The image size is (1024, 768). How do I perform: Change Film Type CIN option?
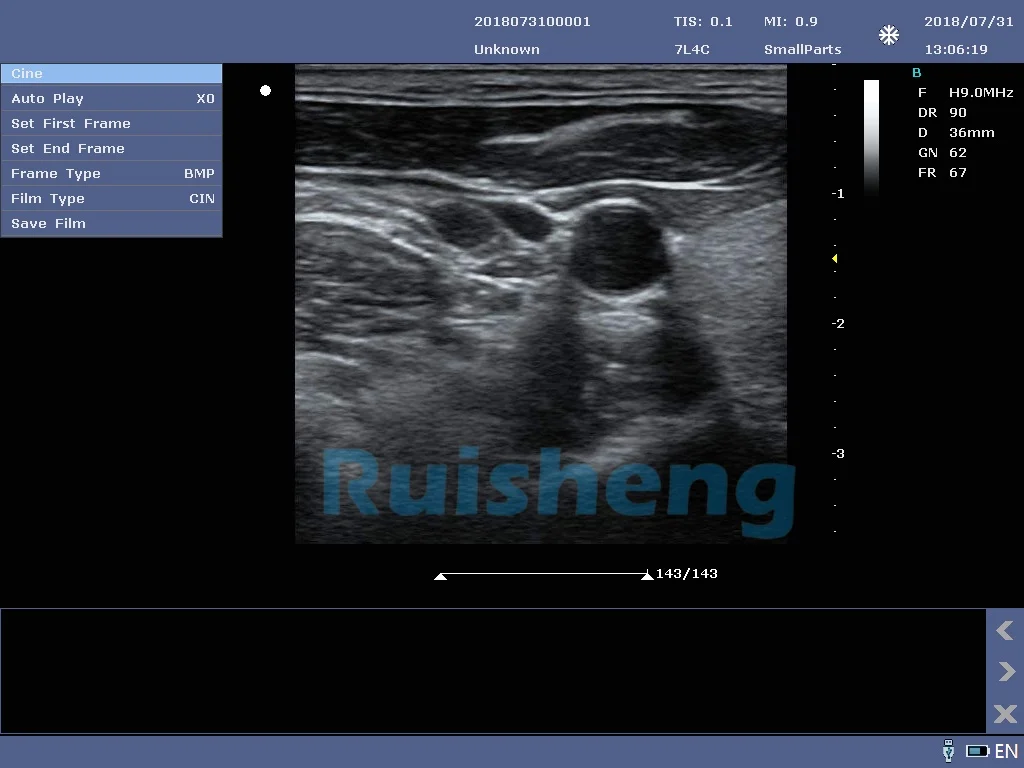pyautogui.click(x=111, y=199)
